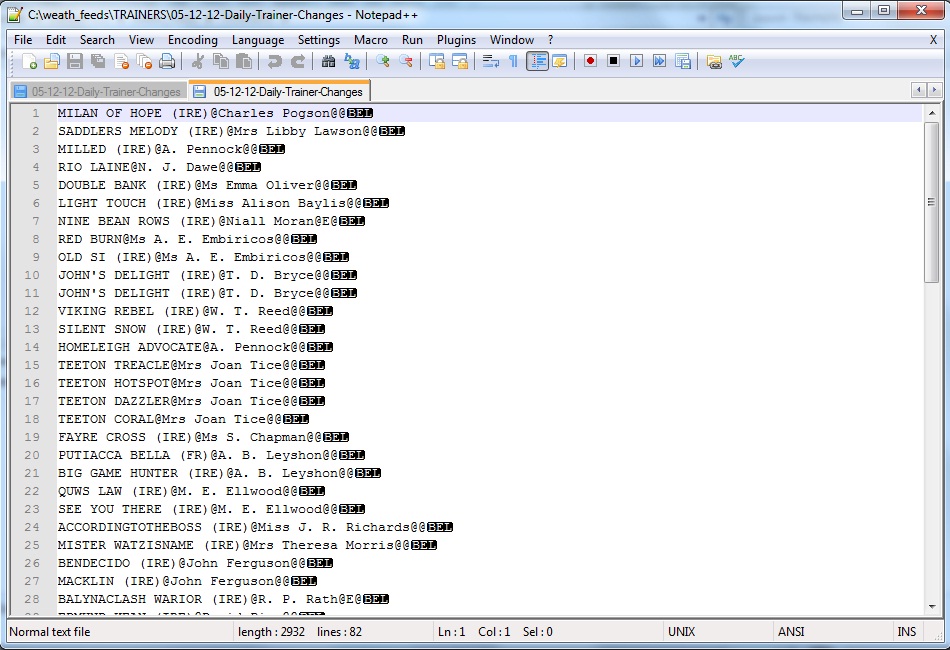Run spell check with the ABC icon
Viewport: 950px width, 650px height.
736,61
